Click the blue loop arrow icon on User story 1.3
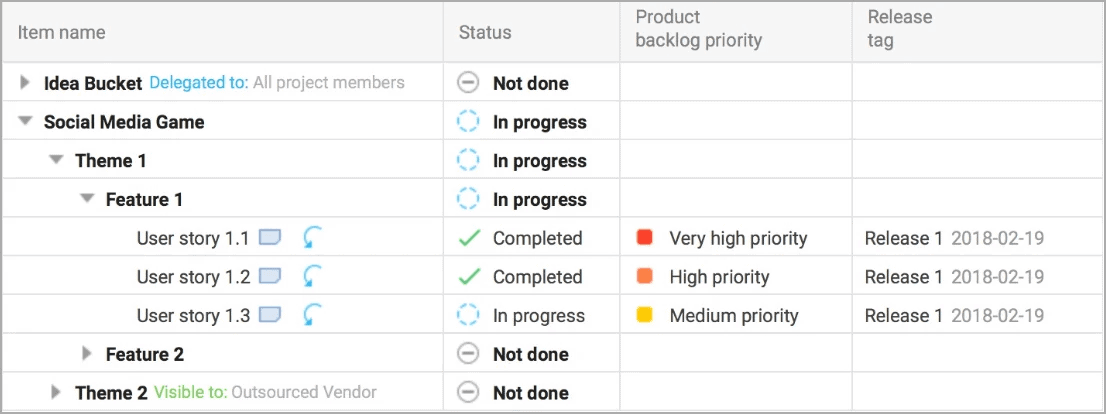This screenshot has height=414, width=1106. pyautogui.click(x=312, y=315)
